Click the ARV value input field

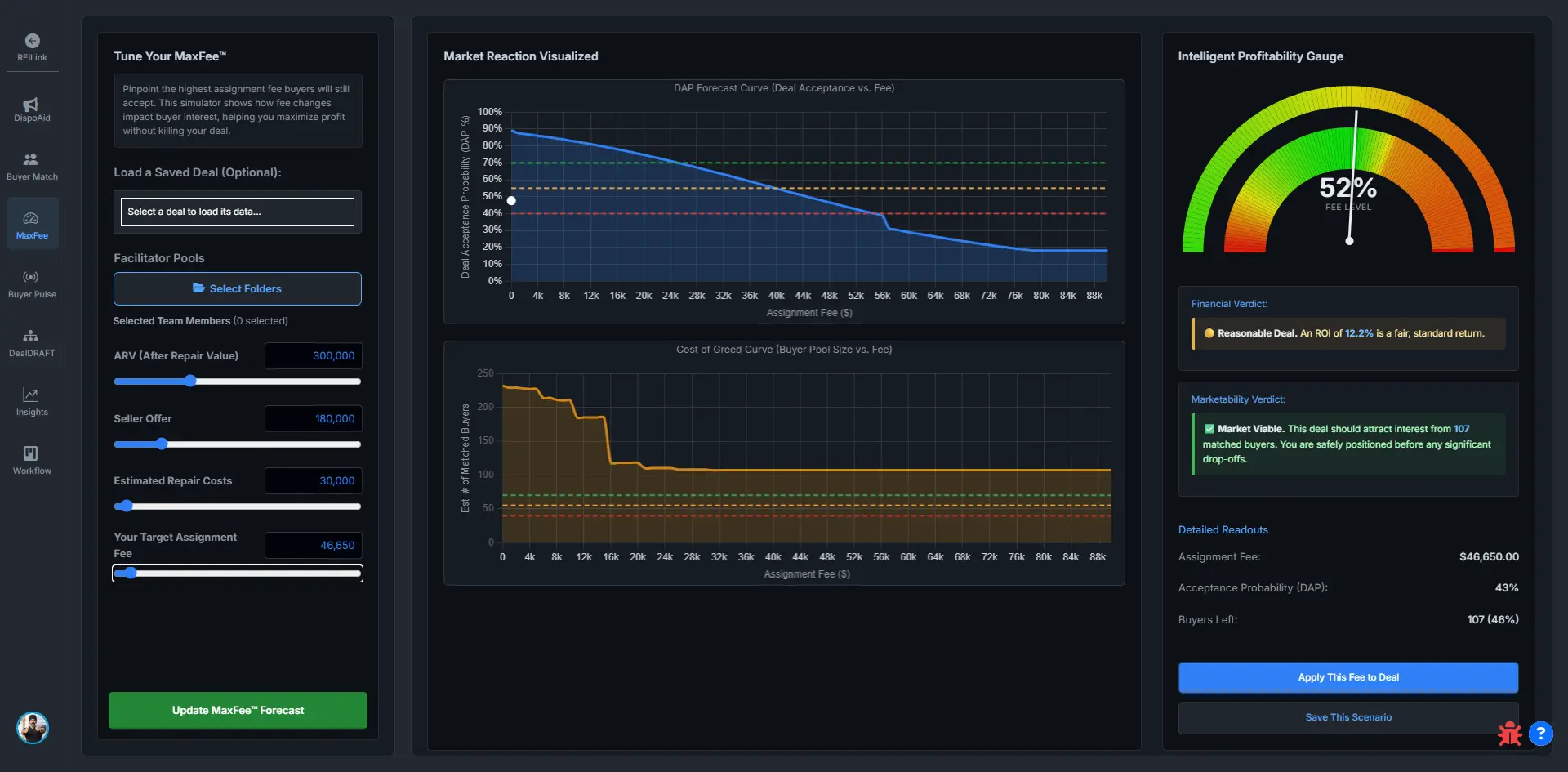tap(313, 356)
